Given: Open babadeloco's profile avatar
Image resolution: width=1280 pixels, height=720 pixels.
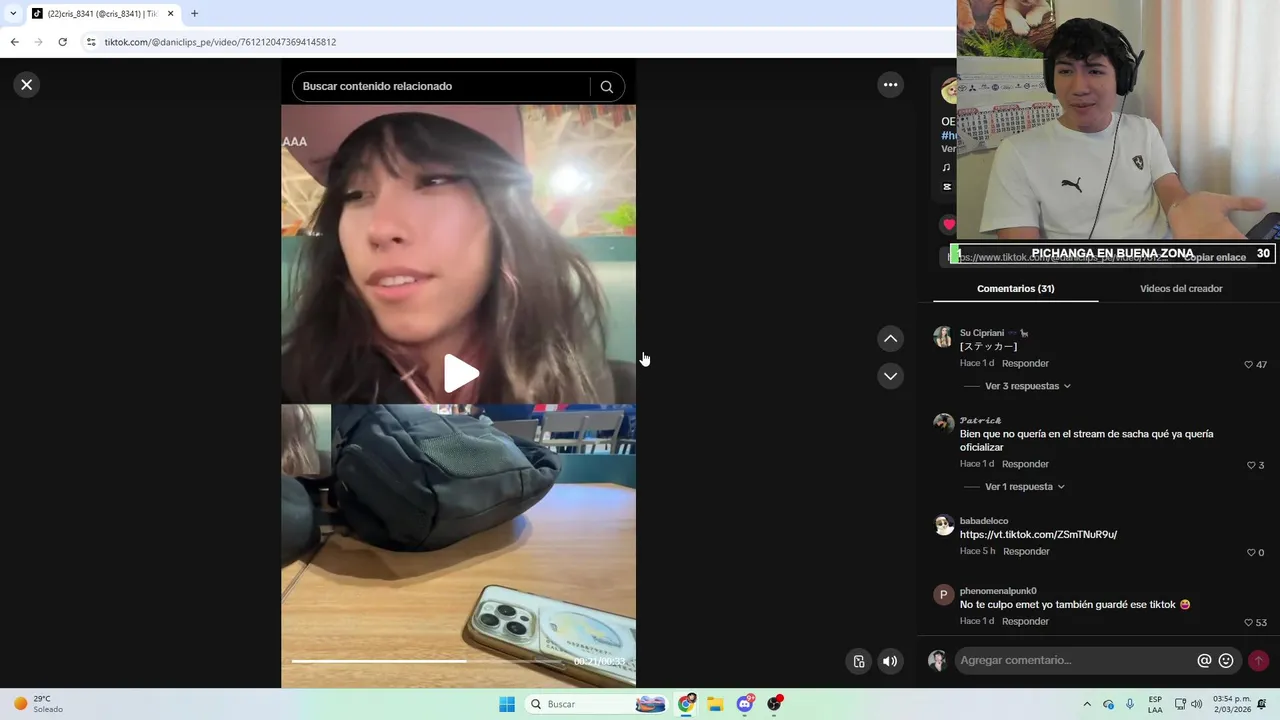Looking at the screenshot, I should 943,525.
